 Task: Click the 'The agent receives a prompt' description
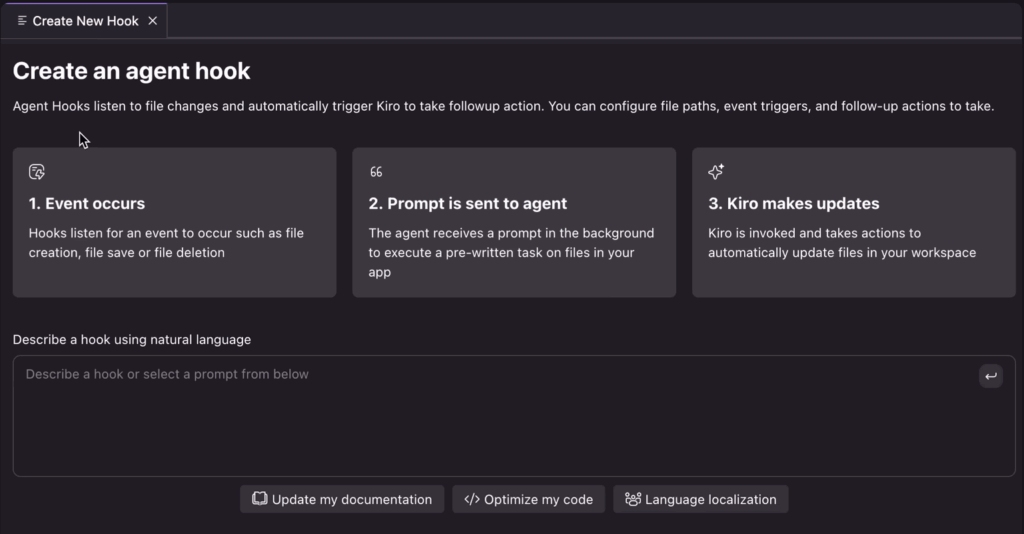click(511, 253)
